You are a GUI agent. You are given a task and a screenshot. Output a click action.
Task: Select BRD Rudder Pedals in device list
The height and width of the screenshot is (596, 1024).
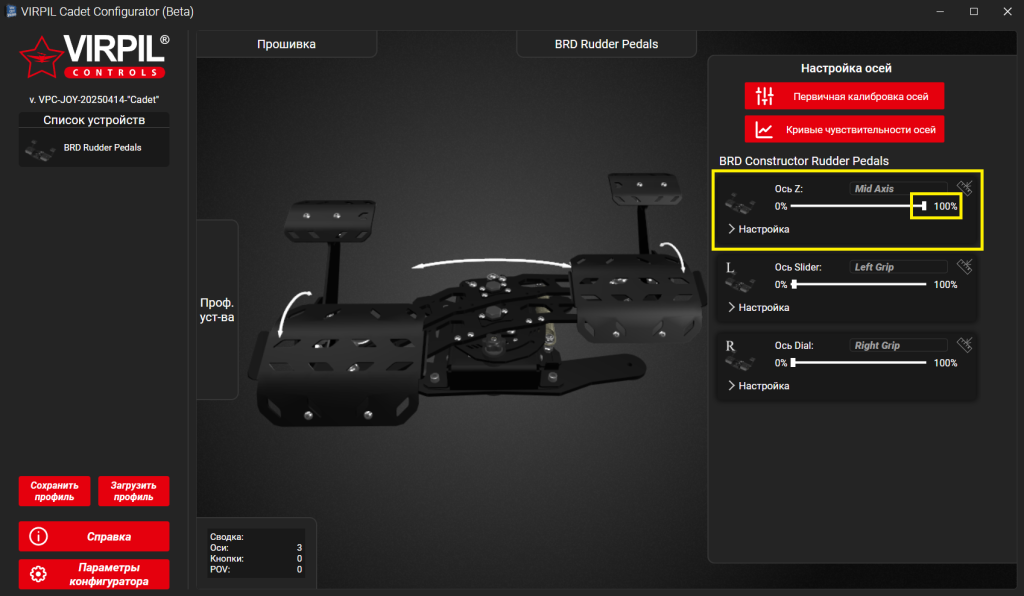click(94, 148)
